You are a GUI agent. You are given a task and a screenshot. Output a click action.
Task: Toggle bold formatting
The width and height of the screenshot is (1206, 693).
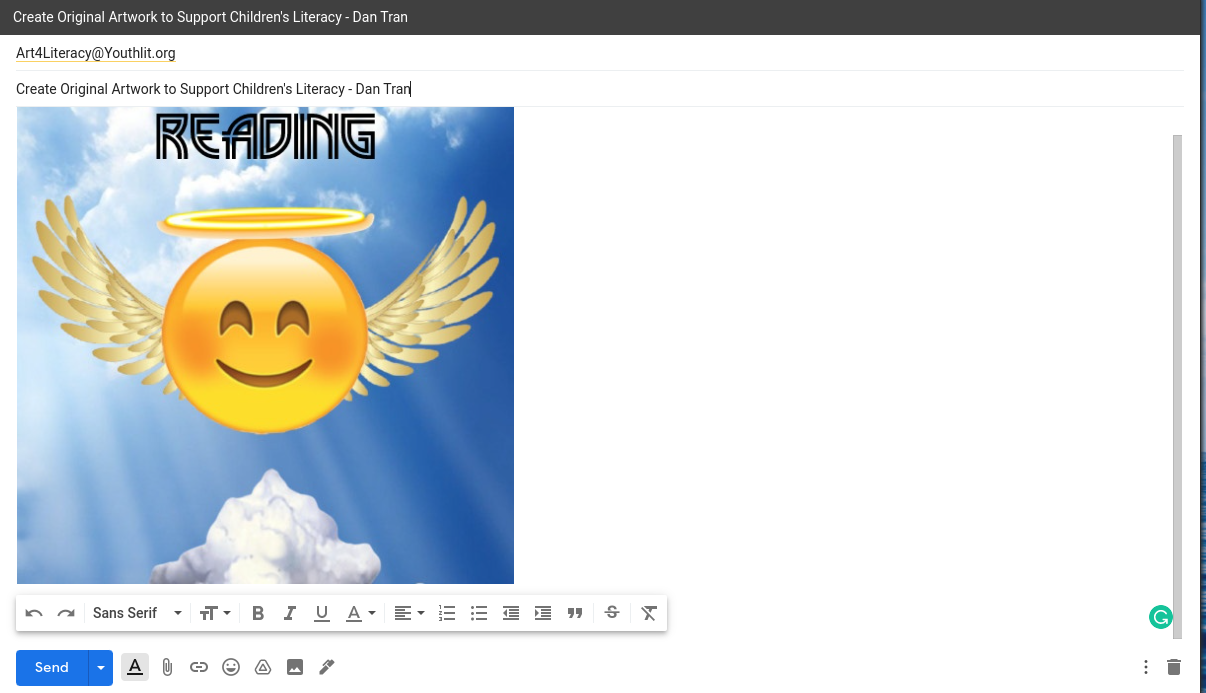point(258,613)
